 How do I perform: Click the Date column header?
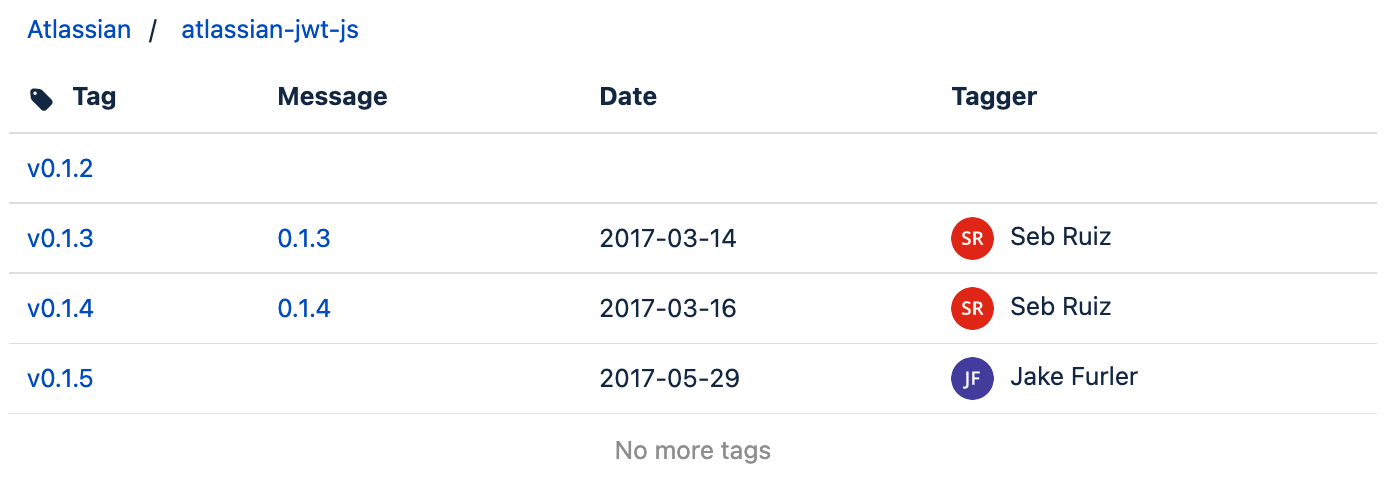tap(628, 97)
